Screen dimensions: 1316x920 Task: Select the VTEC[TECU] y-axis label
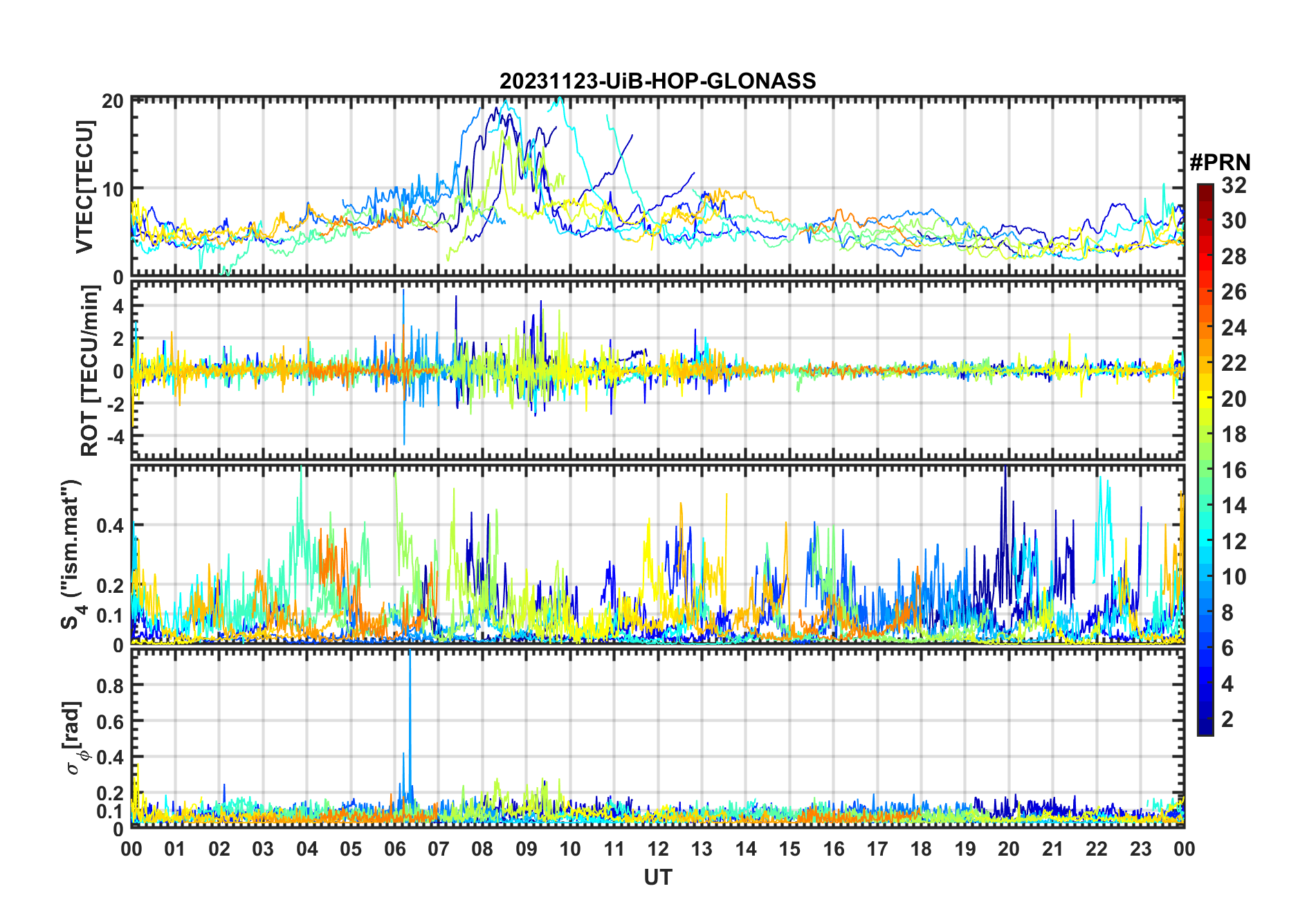click(x=84, y=187)
